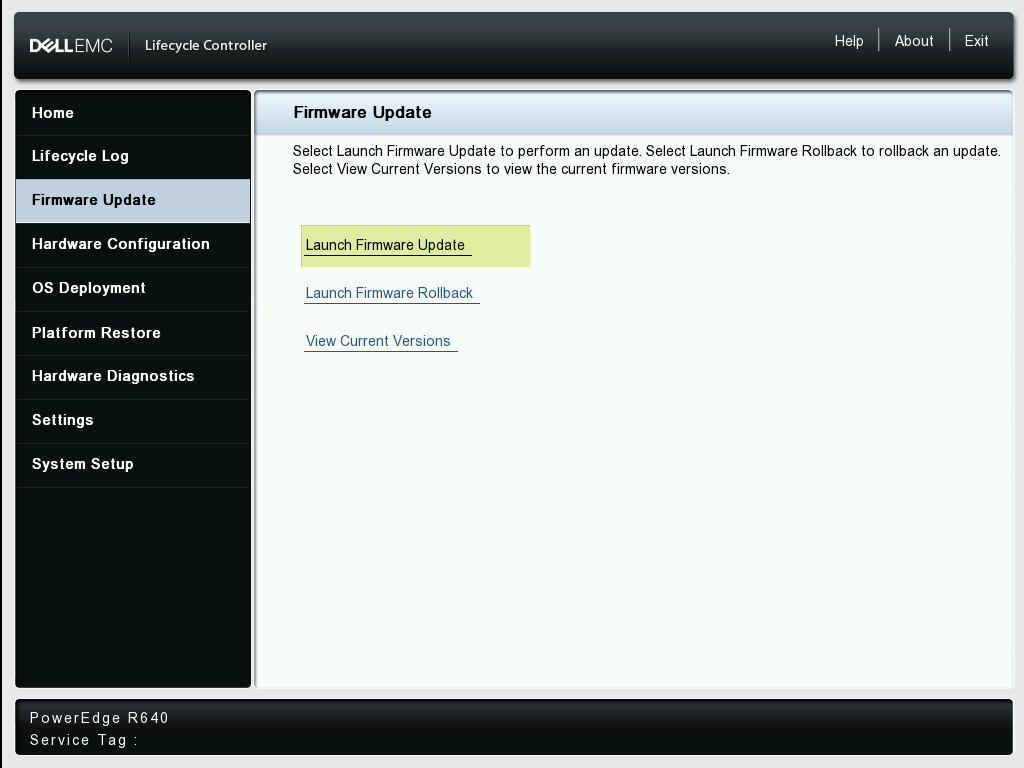The height and width of the screenshot is (768, 1024).
Task: Open Hardware Diagnostics
Action: 113,376
